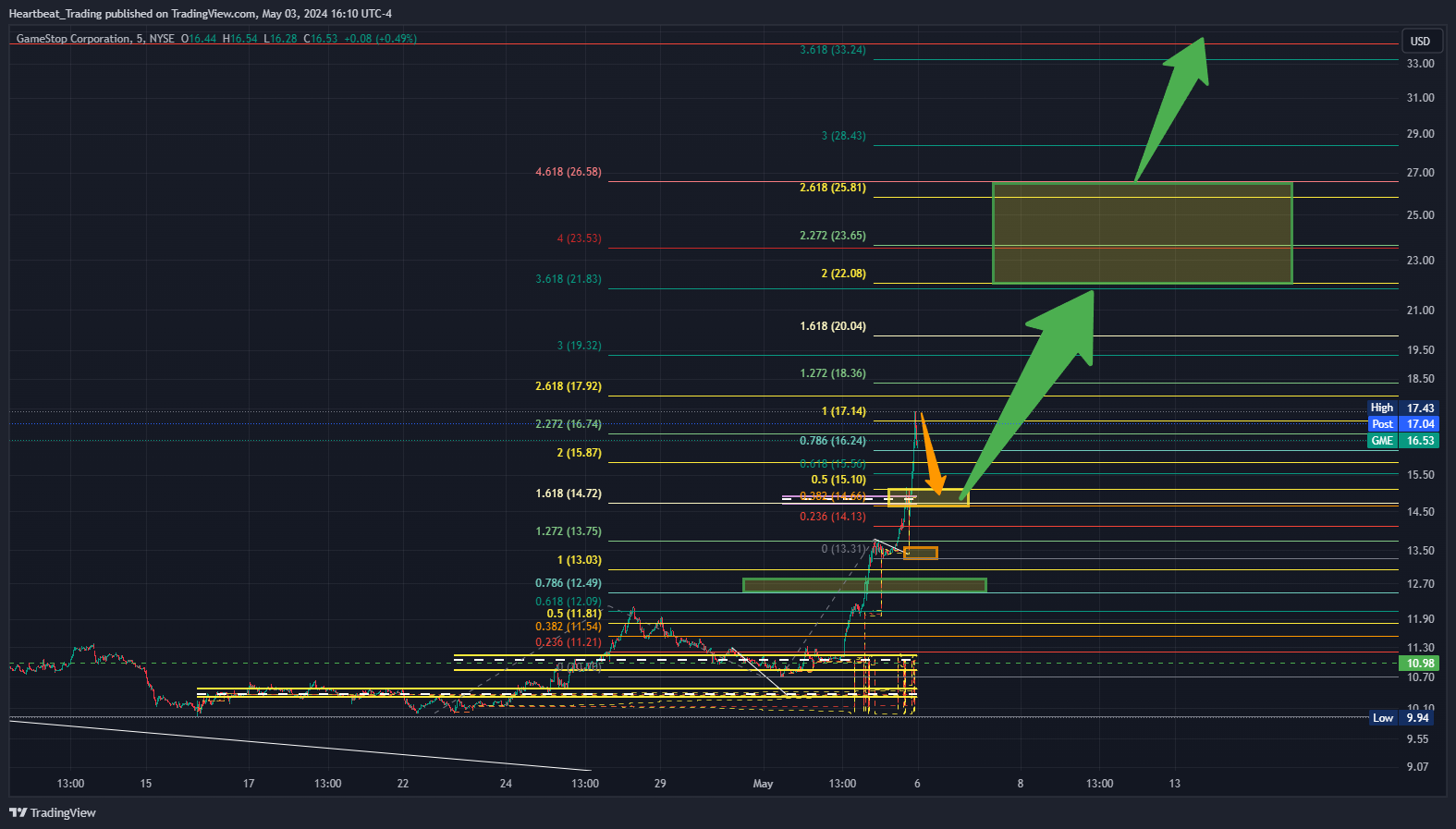Click the 0.236 (11.21) Fibonacci label

tap(569, 642)
